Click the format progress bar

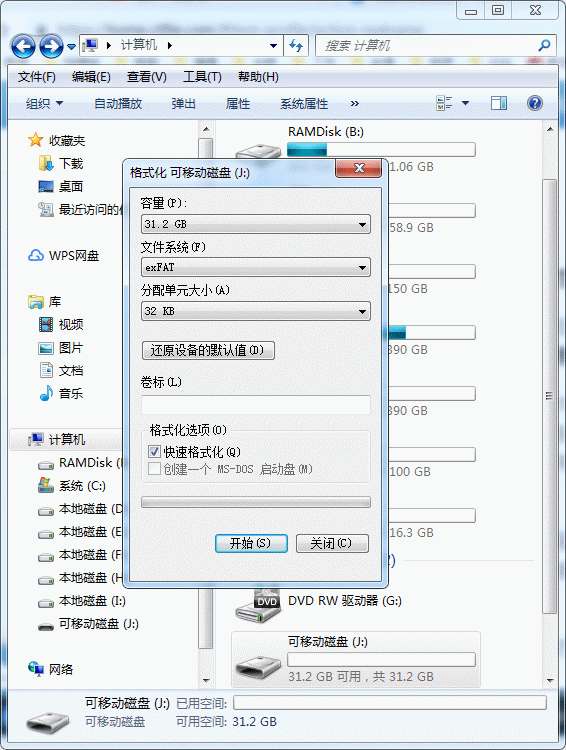256,502
